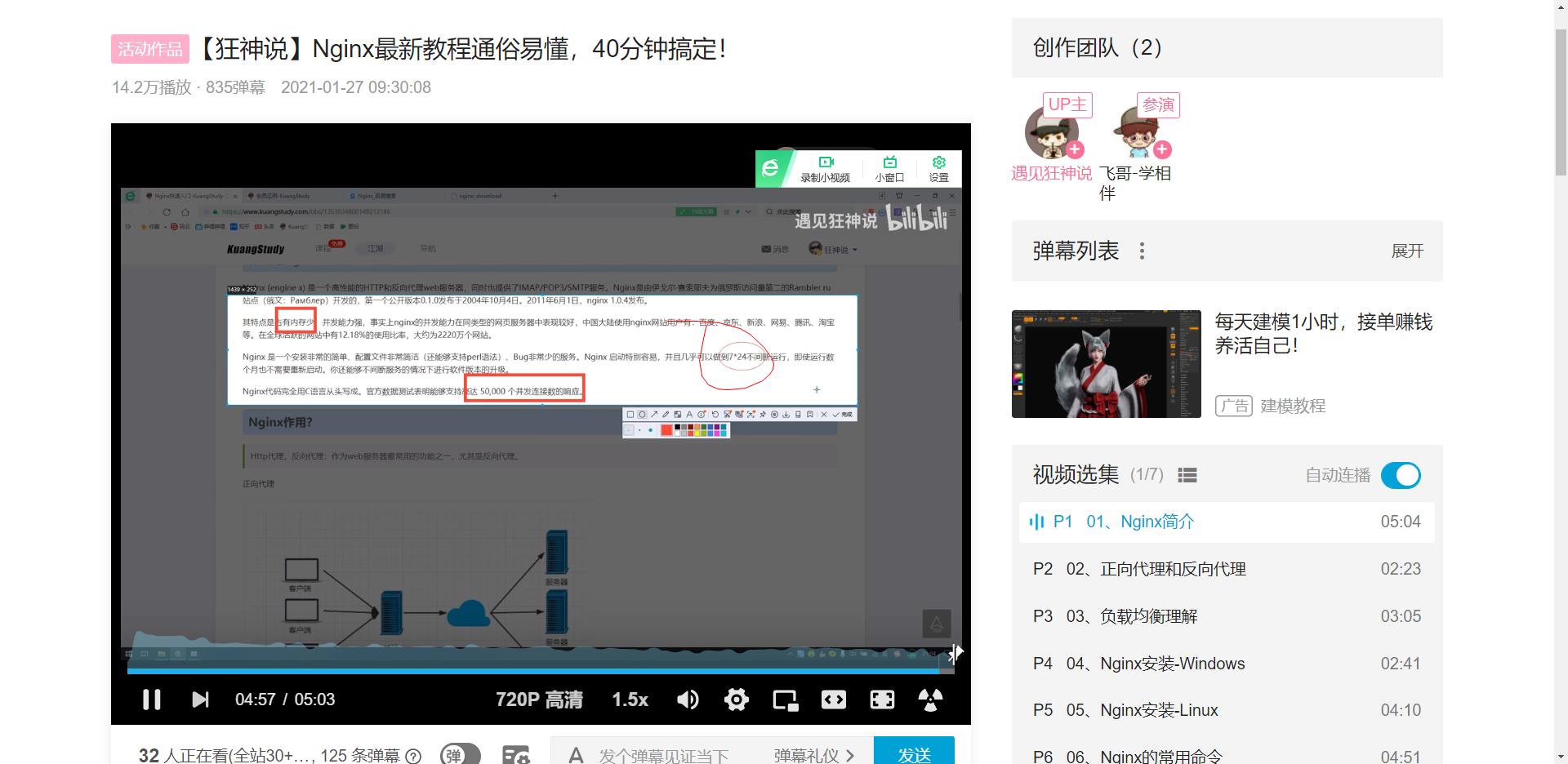The height and width of the screenshot is (764, 1568).
Task: Play P3 03、负载均衡理解
Action: 1227,616
